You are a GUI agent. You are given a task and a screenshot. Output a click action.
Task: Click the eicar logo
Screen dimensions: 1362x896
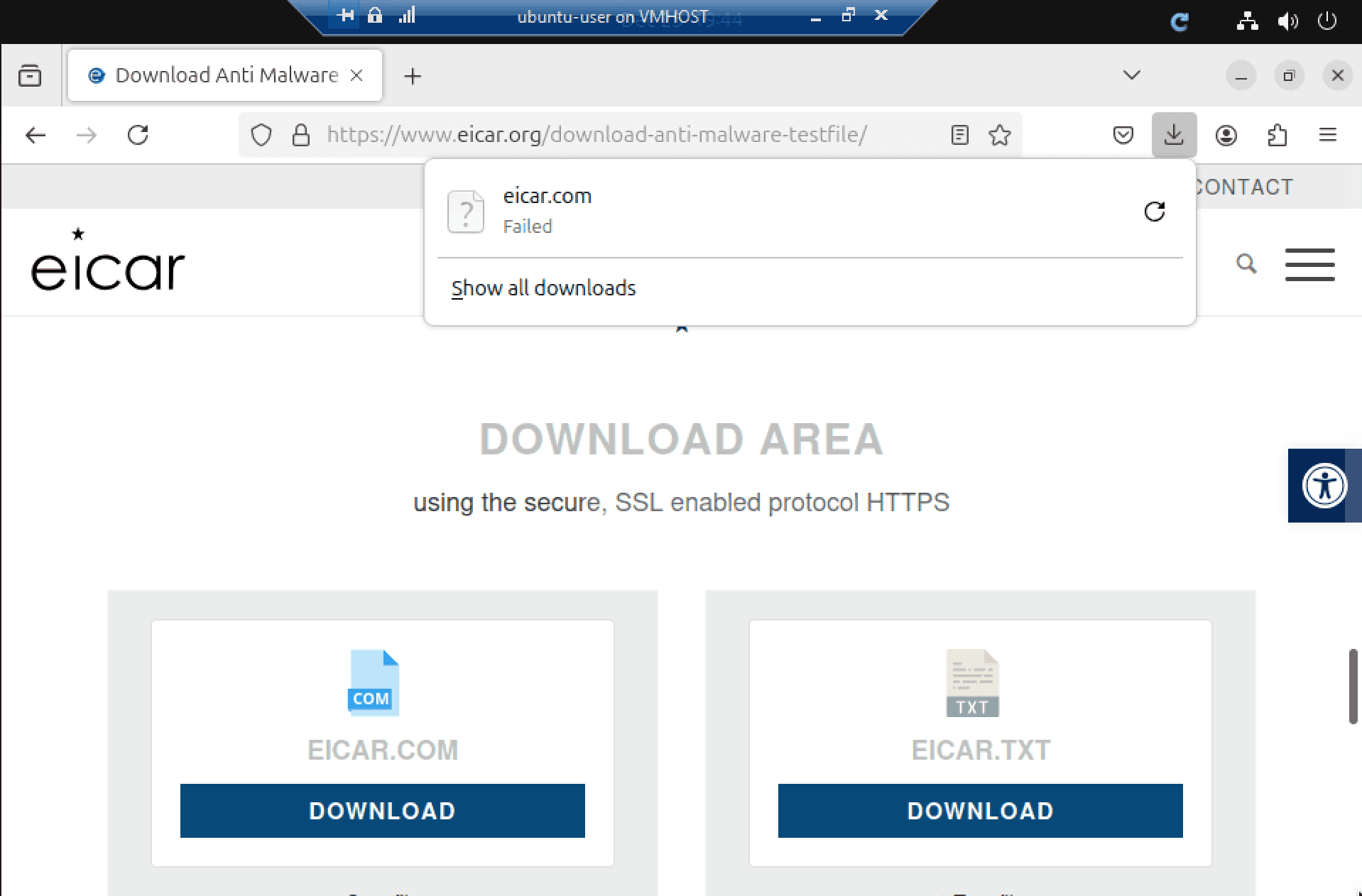[108, 260]
